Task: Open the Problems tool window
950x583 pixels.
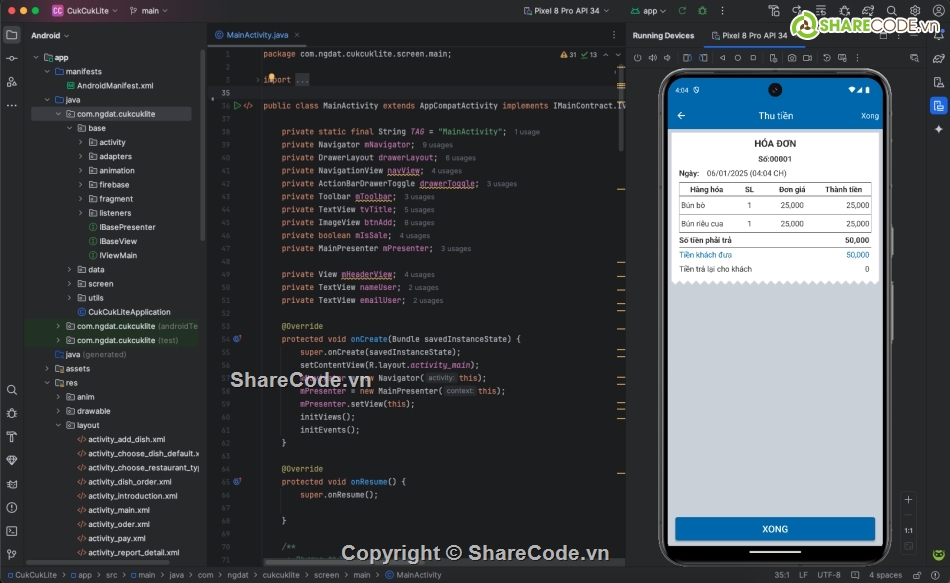Action: [x=12, y=508]
